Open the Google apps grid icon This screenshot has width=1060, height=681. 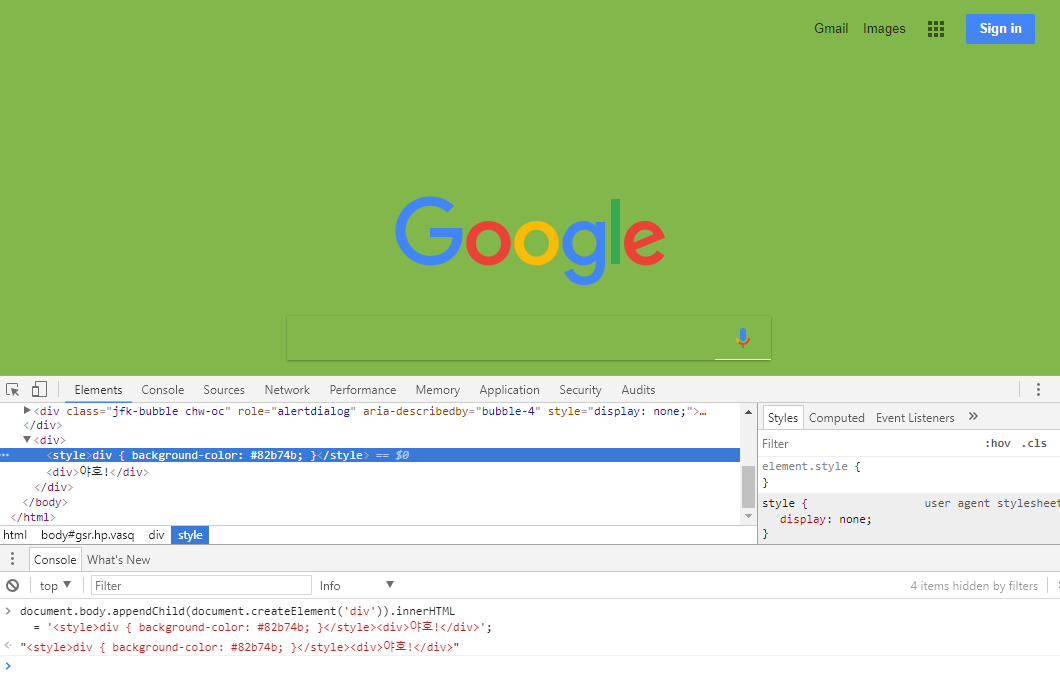tap(936, 29)
